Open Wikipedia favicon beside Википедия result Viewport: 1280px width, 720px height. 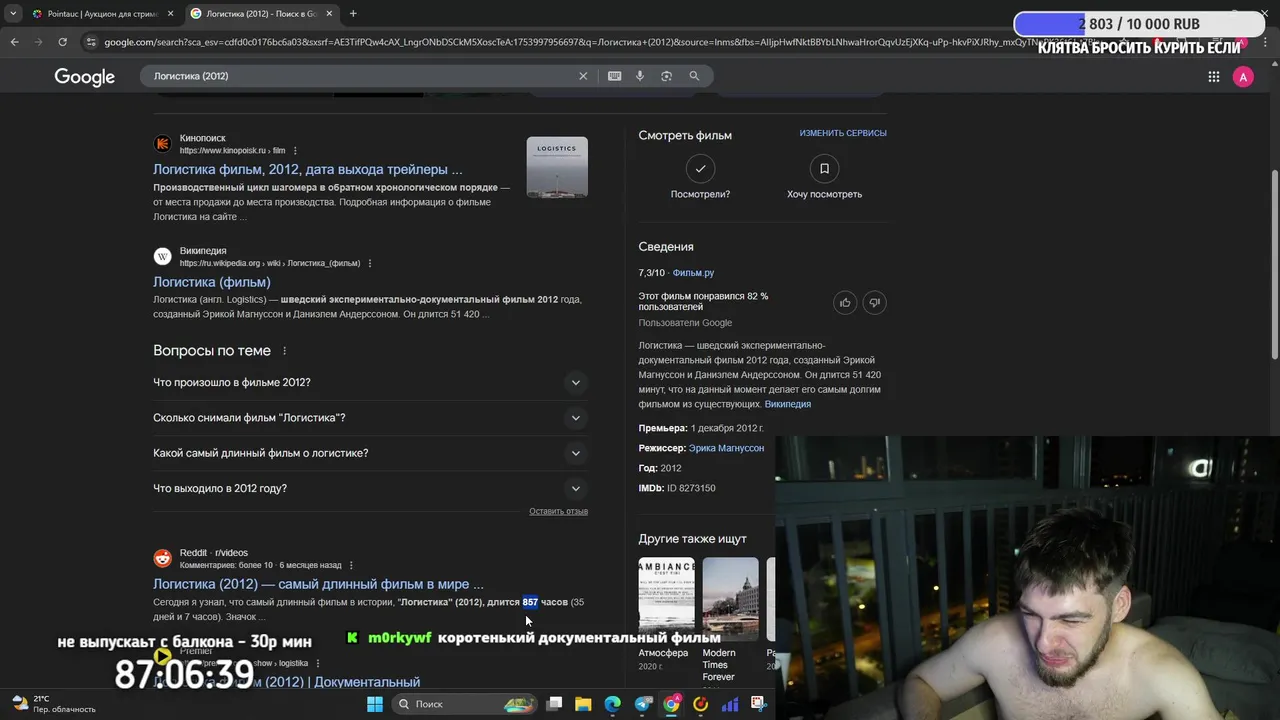pyautogui.click(x=163, y=256)
